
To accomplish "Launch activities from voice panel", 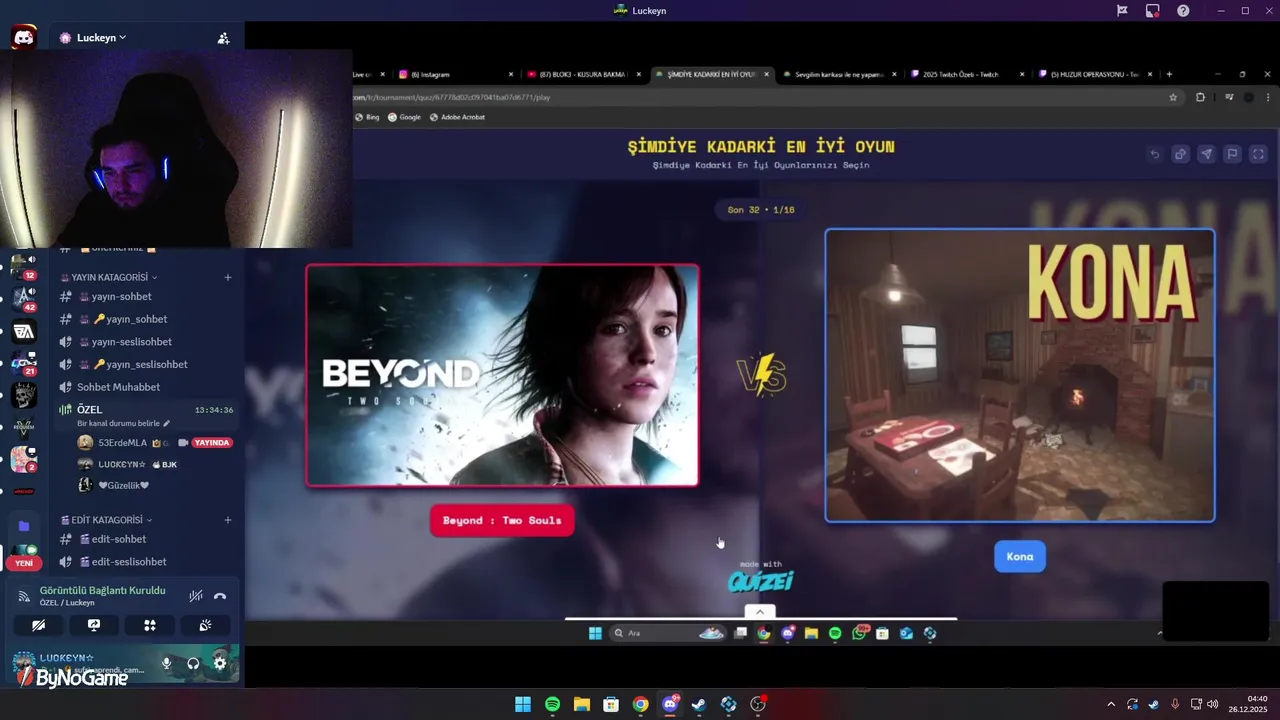I will [150, 625].
